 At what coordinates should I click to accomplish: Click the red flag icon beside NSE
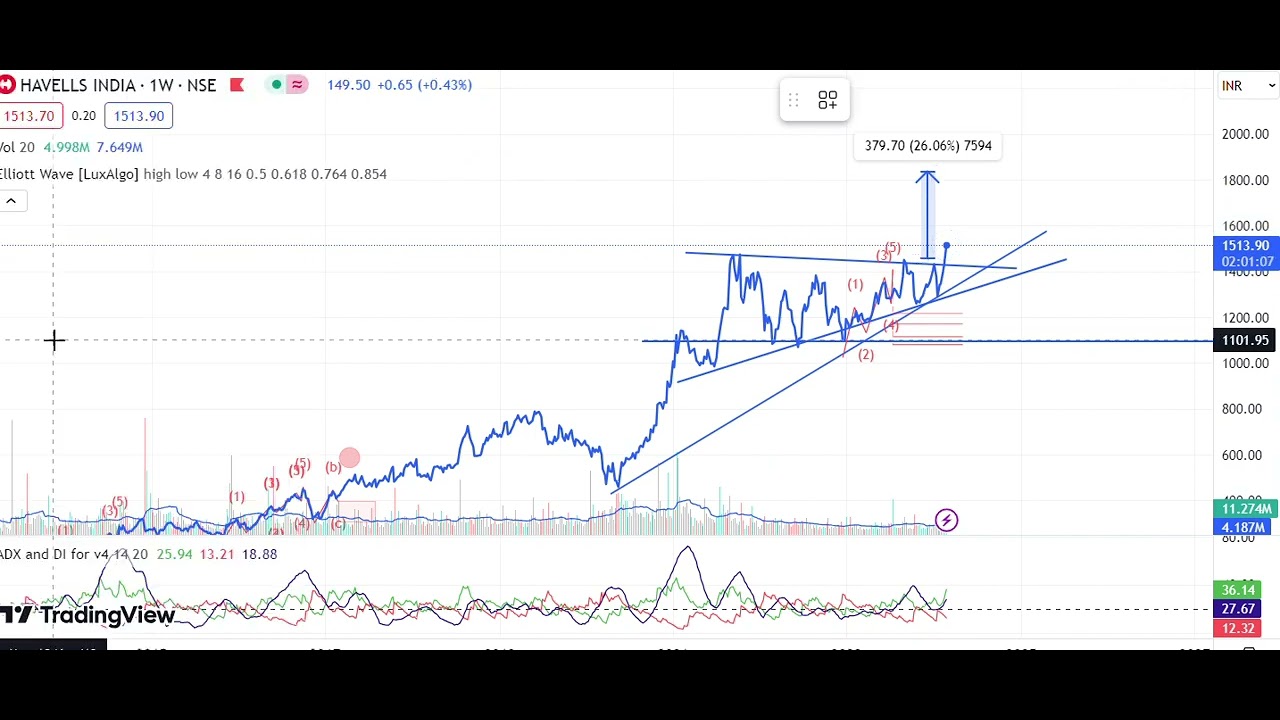click(237, 85)
